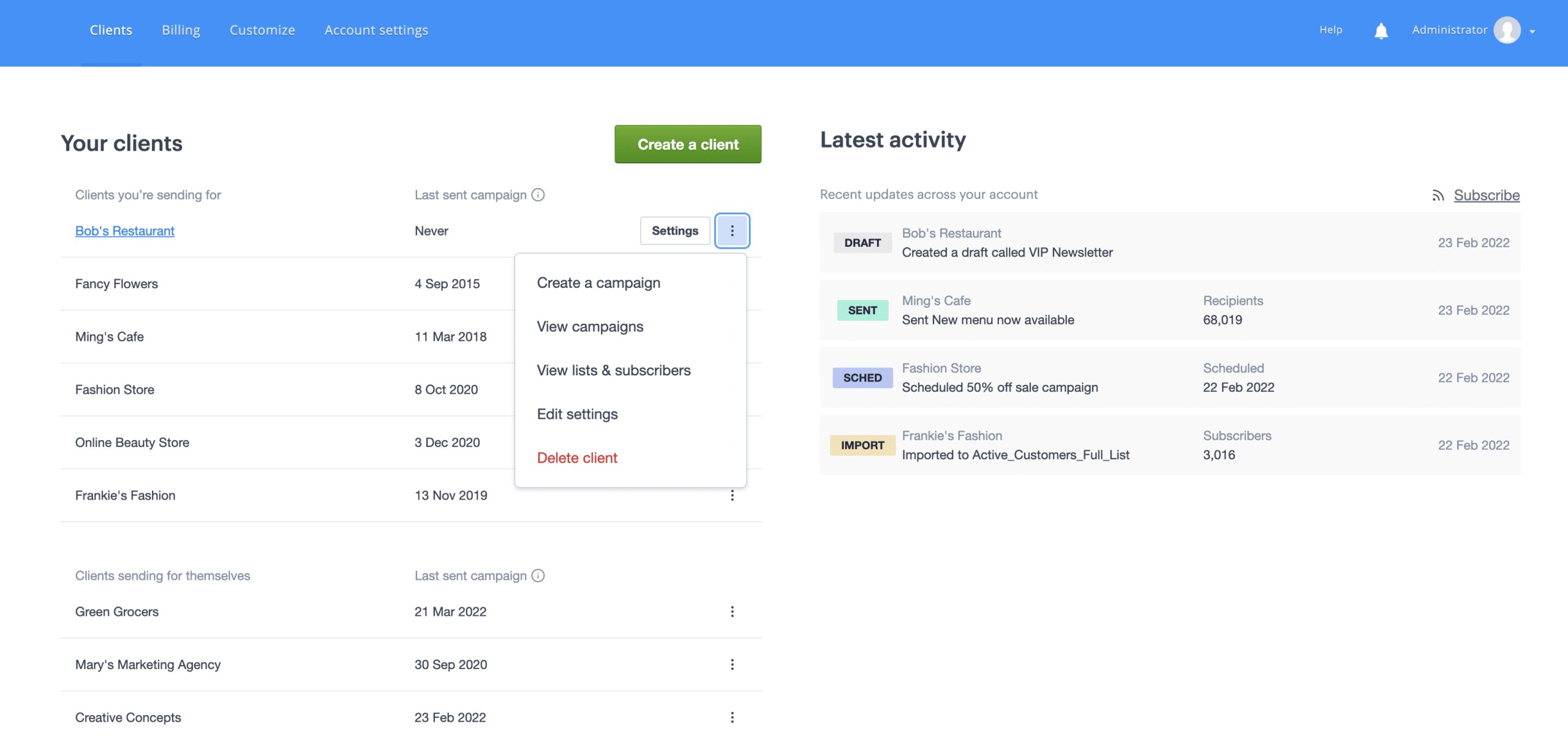Close the Bob's Restaurant three-dot dropdown
Screen dimensions: 1568x737
point(732,231)
